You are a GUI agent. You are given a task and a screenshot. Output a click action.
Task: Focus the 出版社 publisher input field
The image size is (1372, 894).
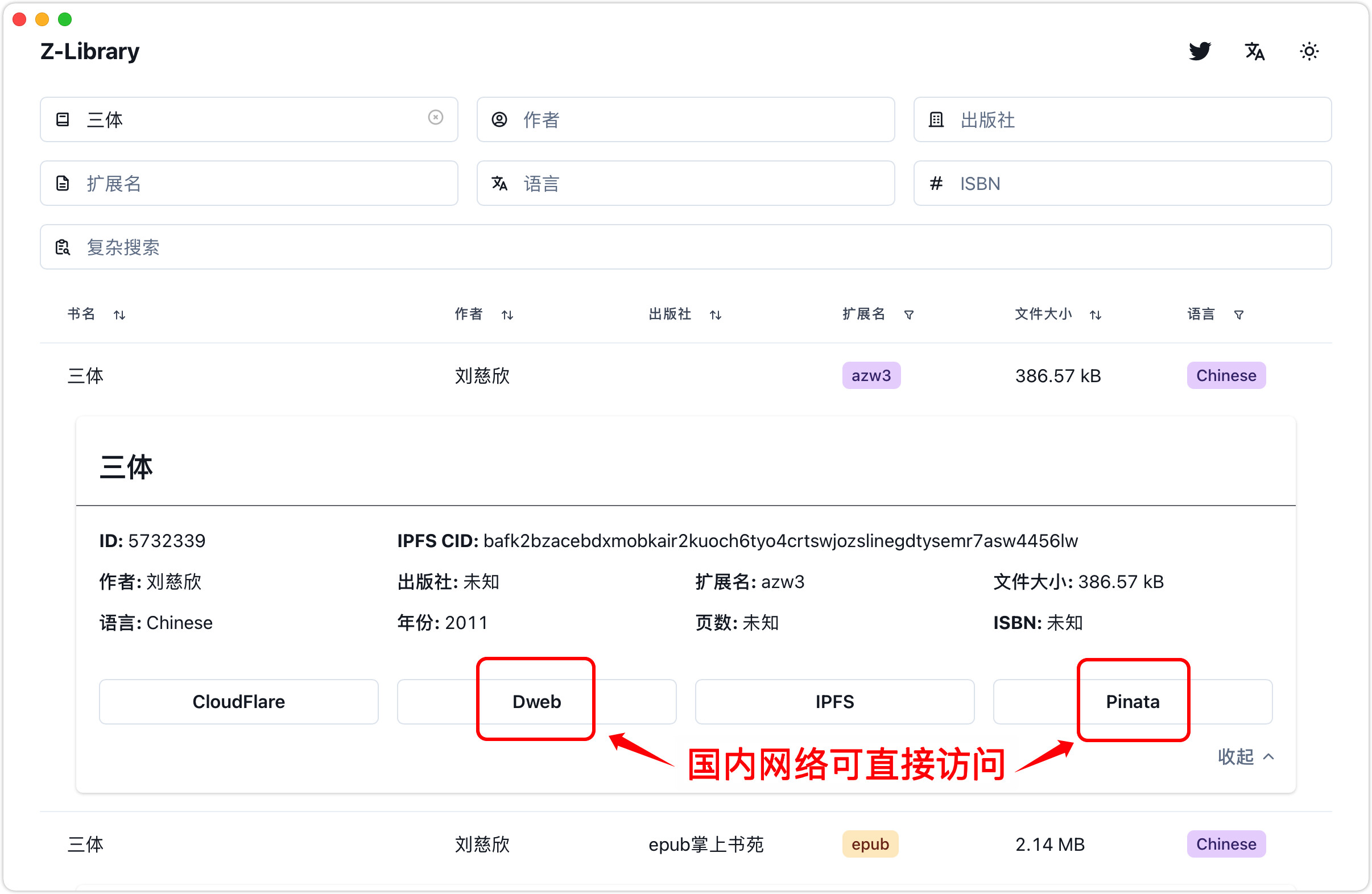click(1122, 119)
